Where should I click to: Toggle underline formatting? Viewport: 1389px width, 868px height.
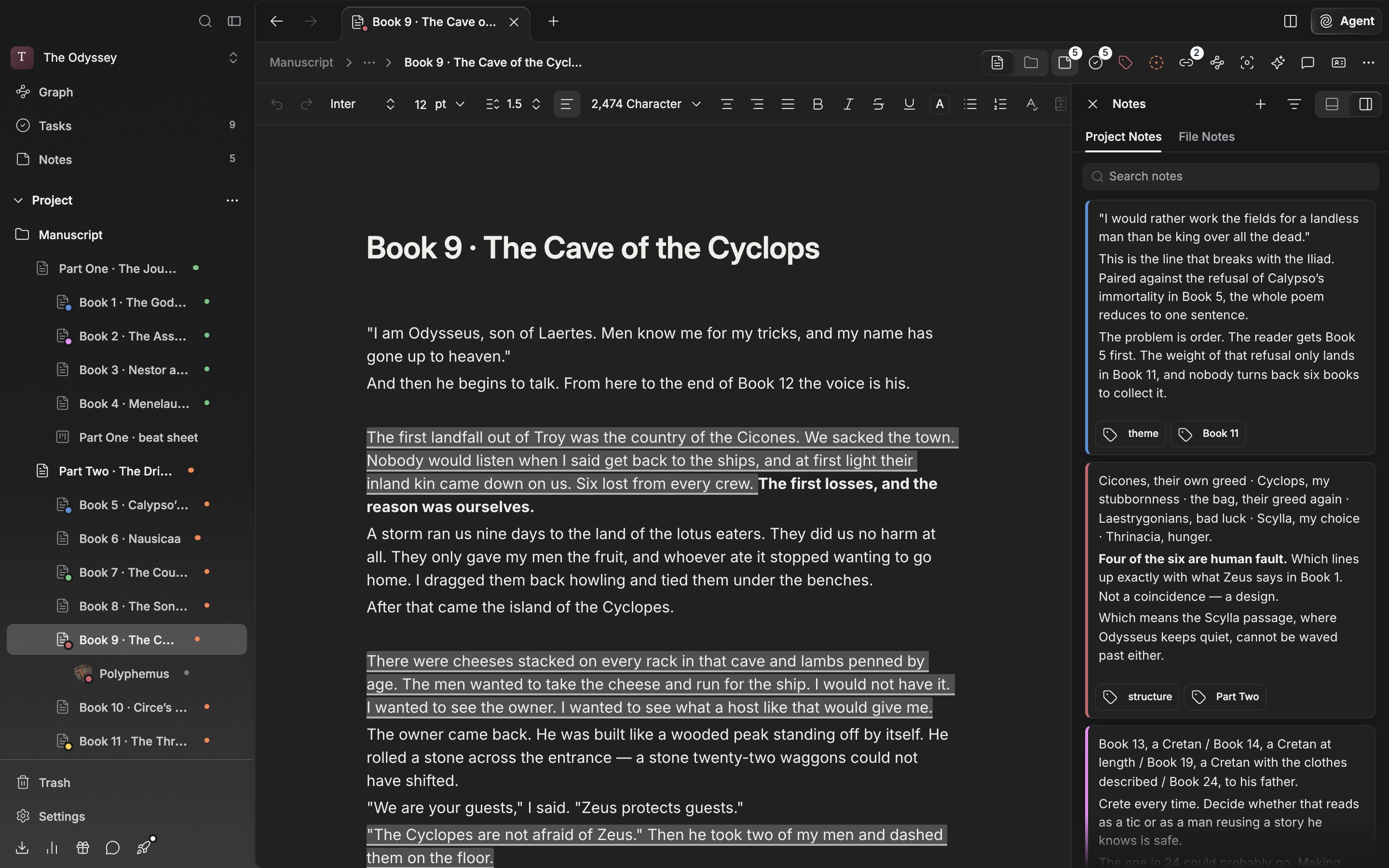tap(909, 104)
